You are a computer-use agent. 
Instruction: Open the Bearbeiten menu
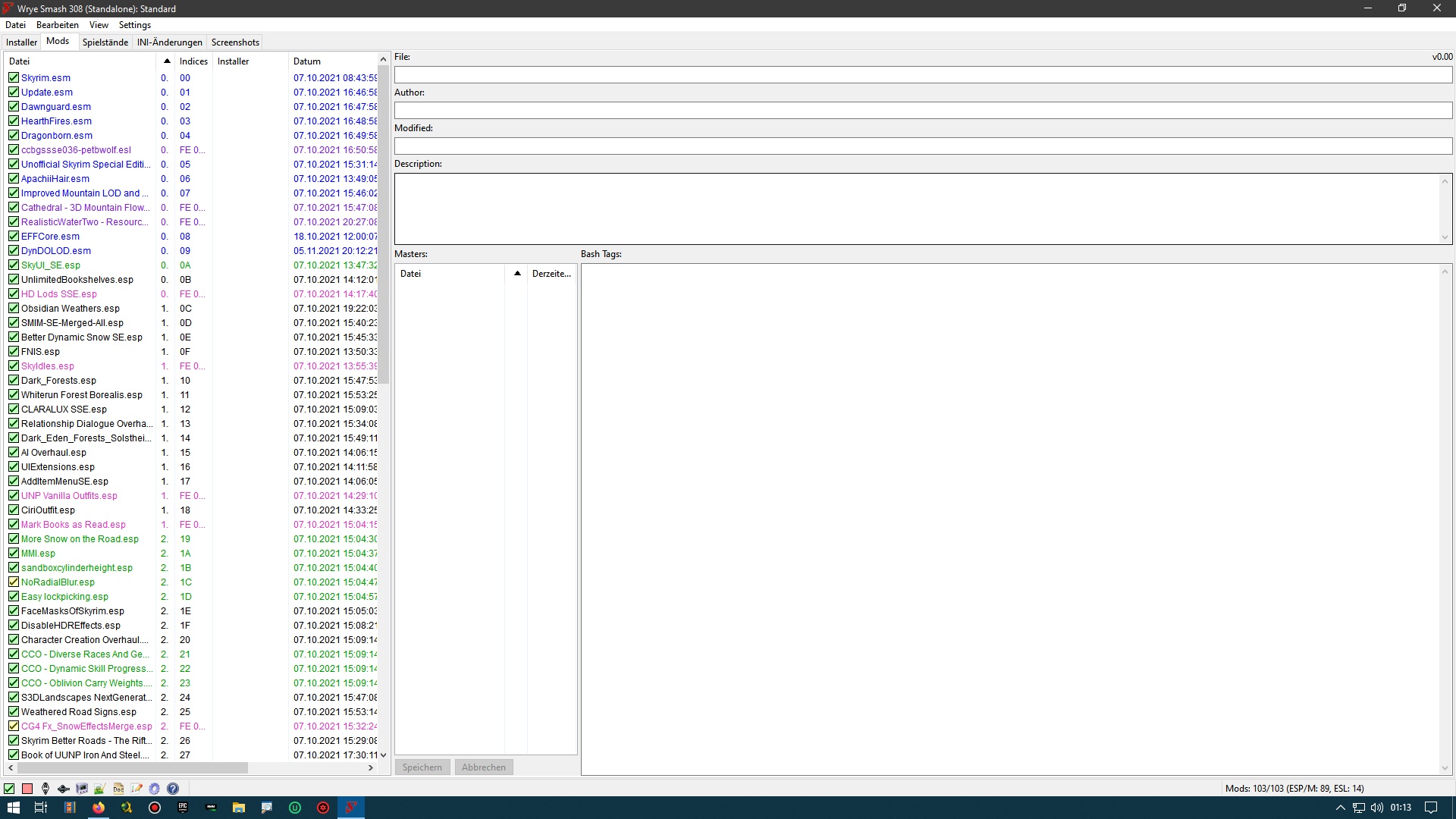(x=57, y=25)
